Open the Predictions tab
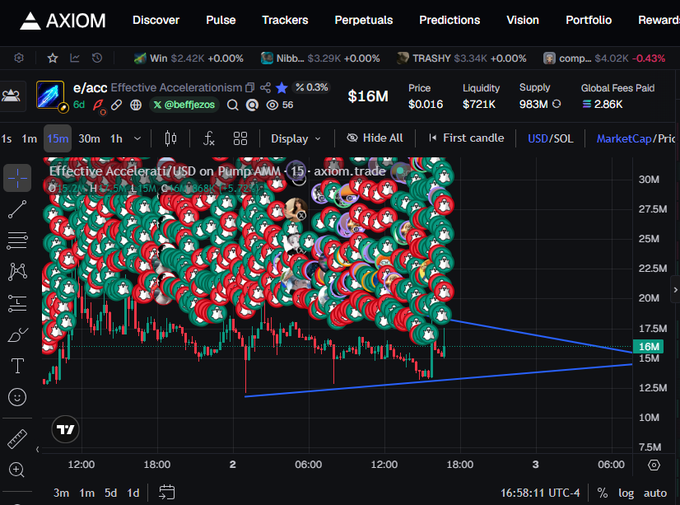Screen dimensions: 680x505 [449, 20]
